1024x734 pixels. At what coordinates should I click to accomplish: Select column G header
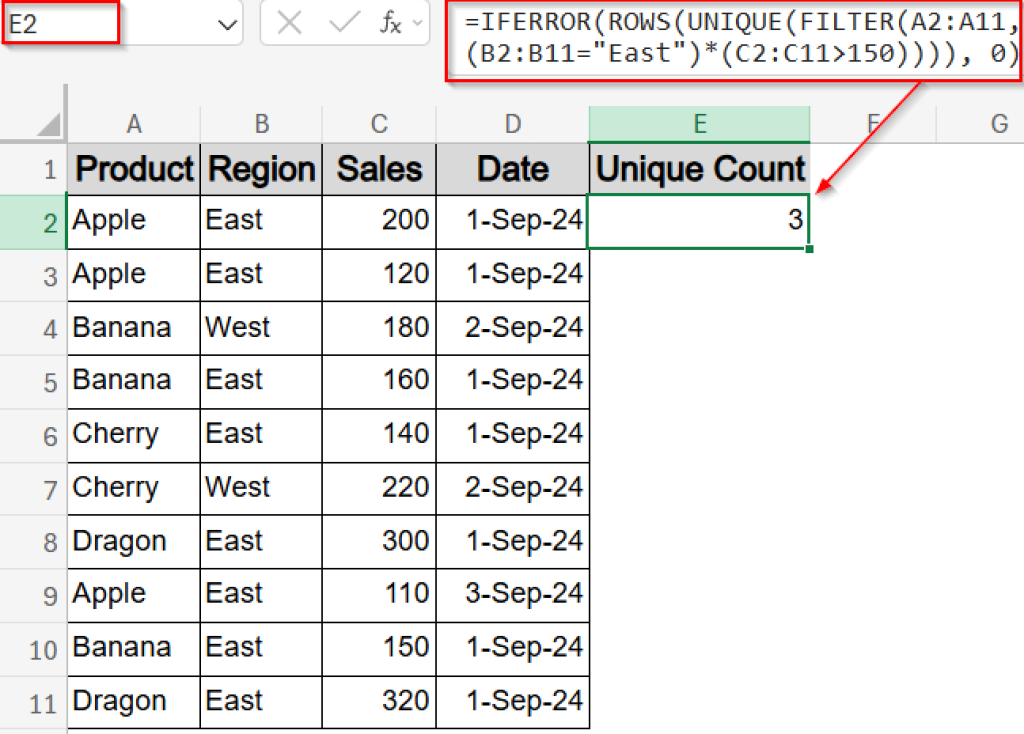(998, 123)
